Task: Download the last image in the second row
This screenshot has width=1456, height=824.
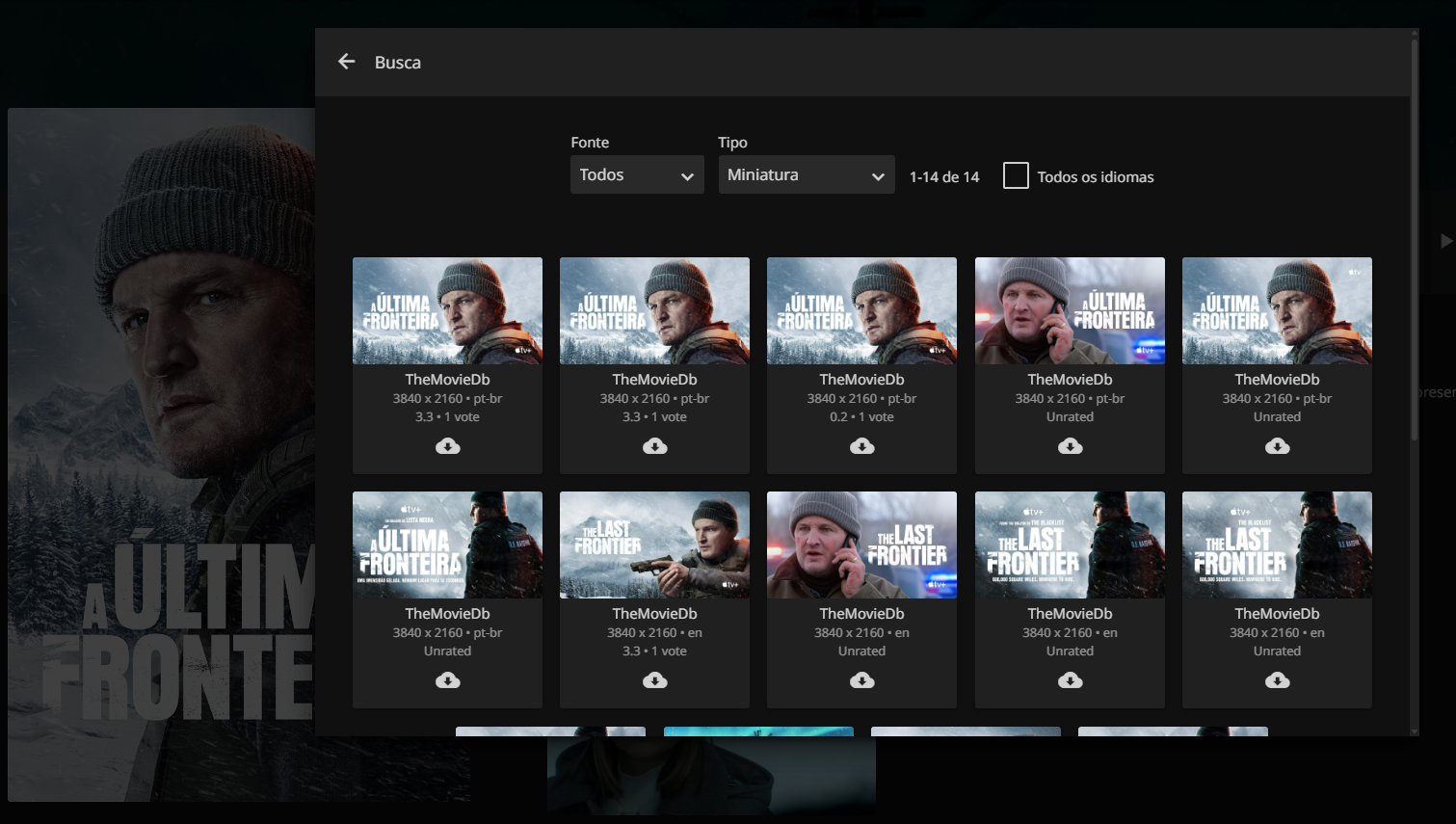Action: 1277,680
